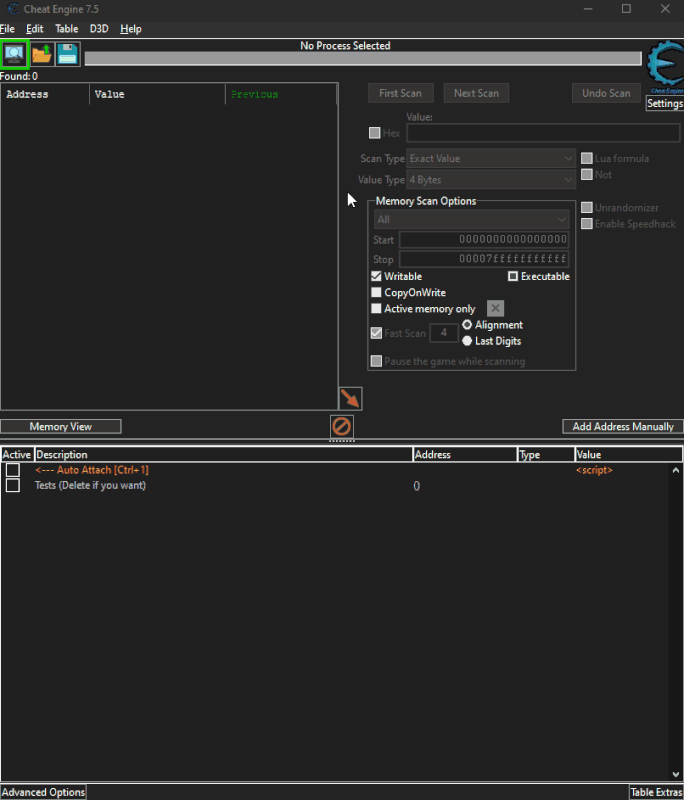Viewport: 684px width, 800px height.
Task: Click the Active column header
Action: 17,455
